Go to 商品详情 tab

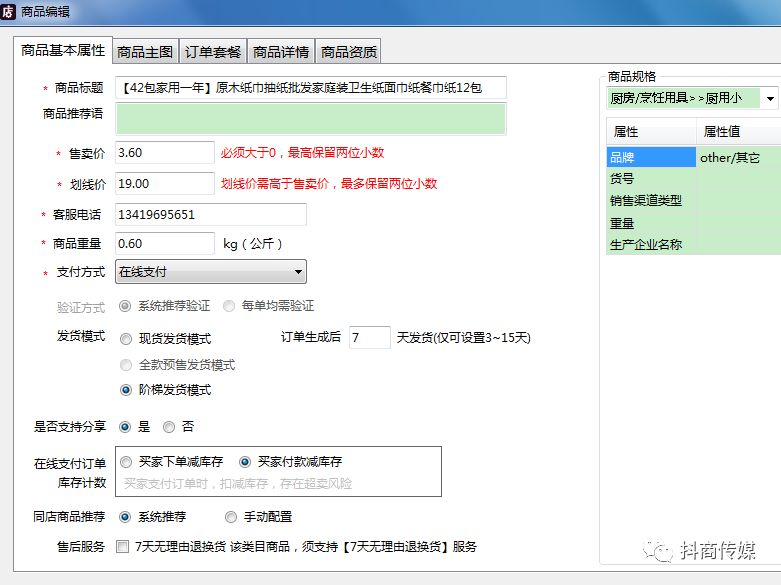(x=281, y=52)
